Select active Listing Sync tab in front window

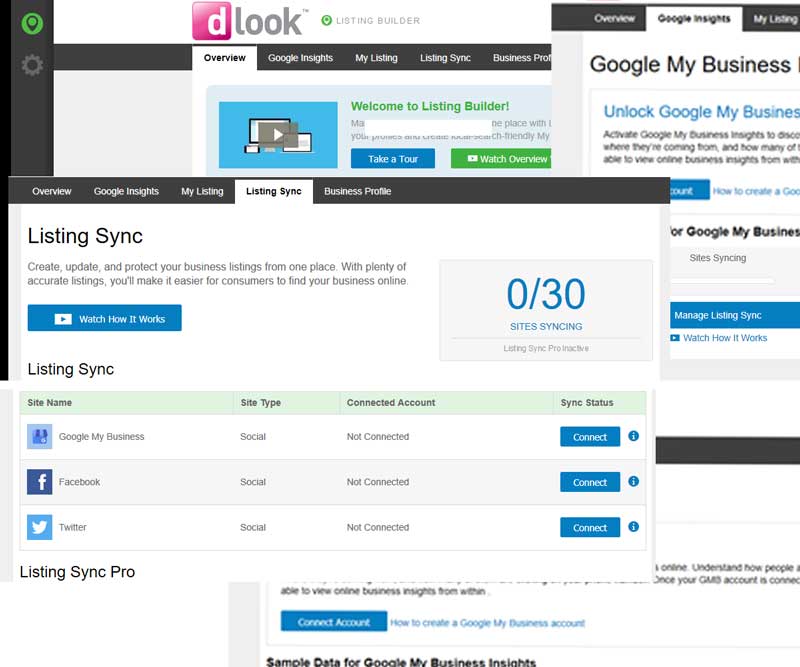pos(274,191)
